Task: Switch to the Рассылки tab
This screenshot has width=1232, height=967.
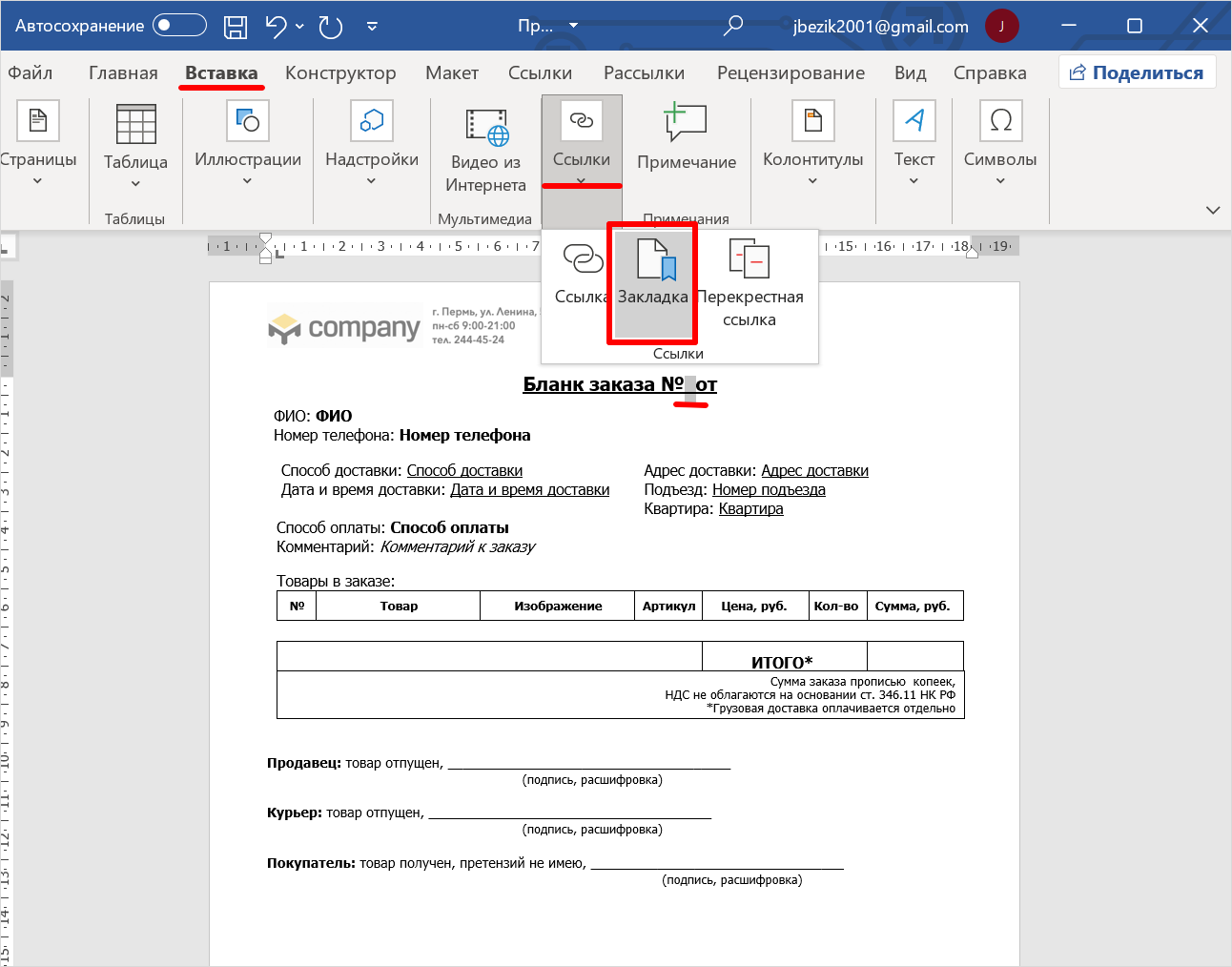Action: [x=644, y=72]
